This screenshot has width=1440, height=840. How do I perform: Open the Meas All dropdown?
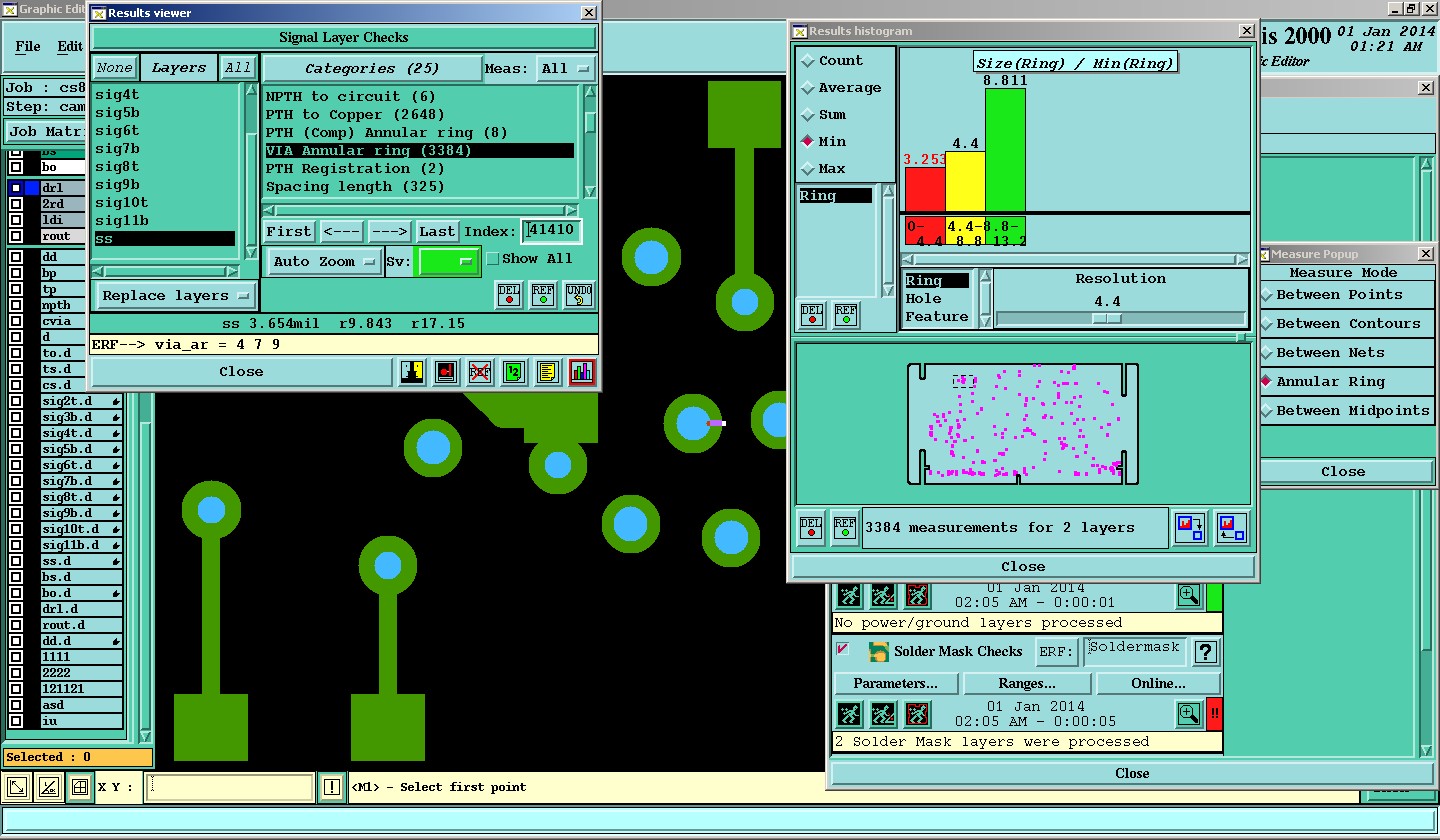pyautogui.click(x=566, y=69)
